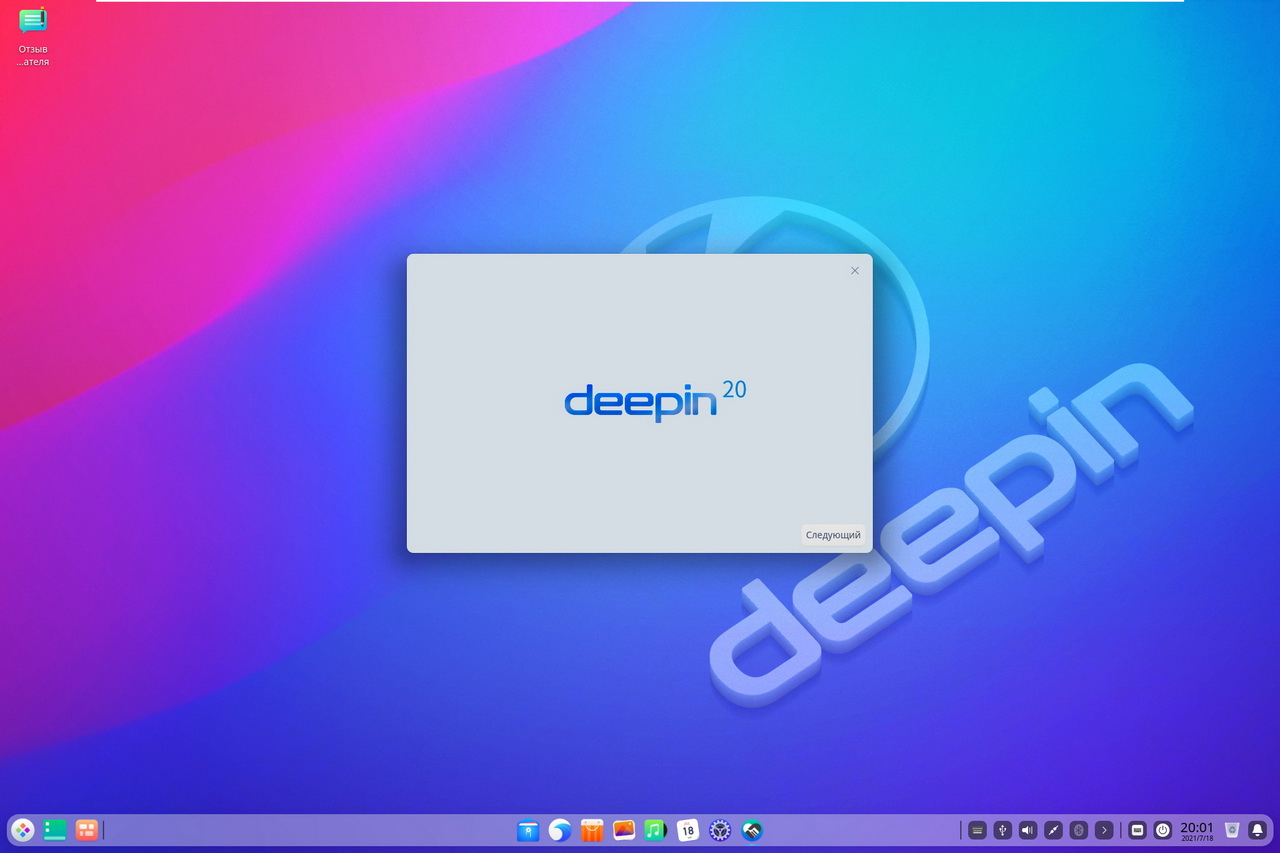Show the desktop with the teal dock icon
Viewport: 1280px width, 853px height.
[55, 830]
